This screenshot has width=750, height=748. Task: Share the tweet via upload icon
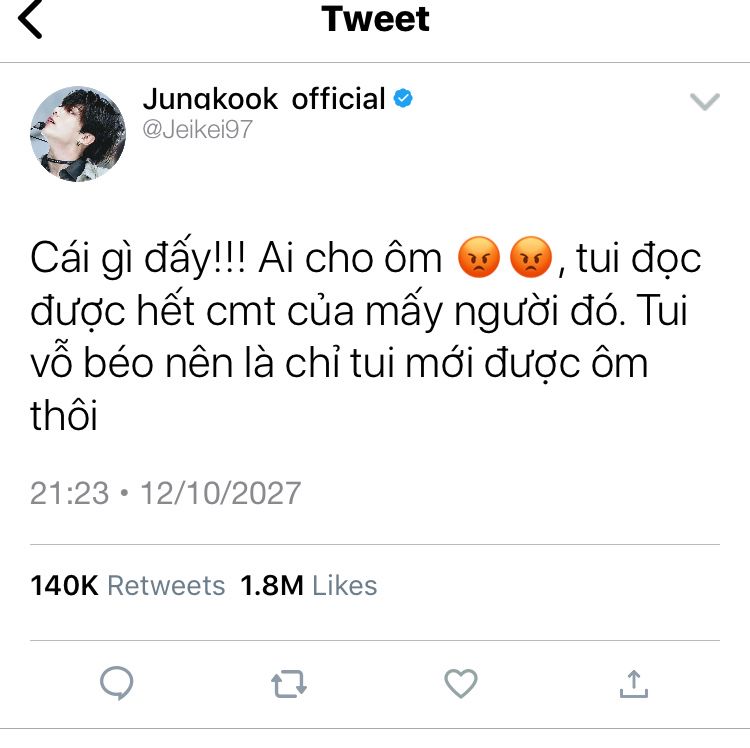tap(633, 683)
